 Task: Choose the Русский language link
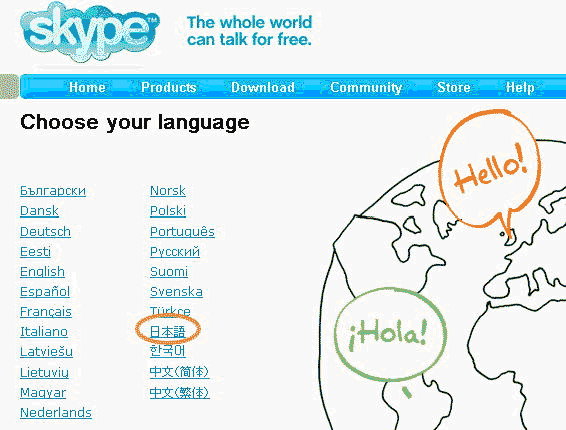(175, 252)
